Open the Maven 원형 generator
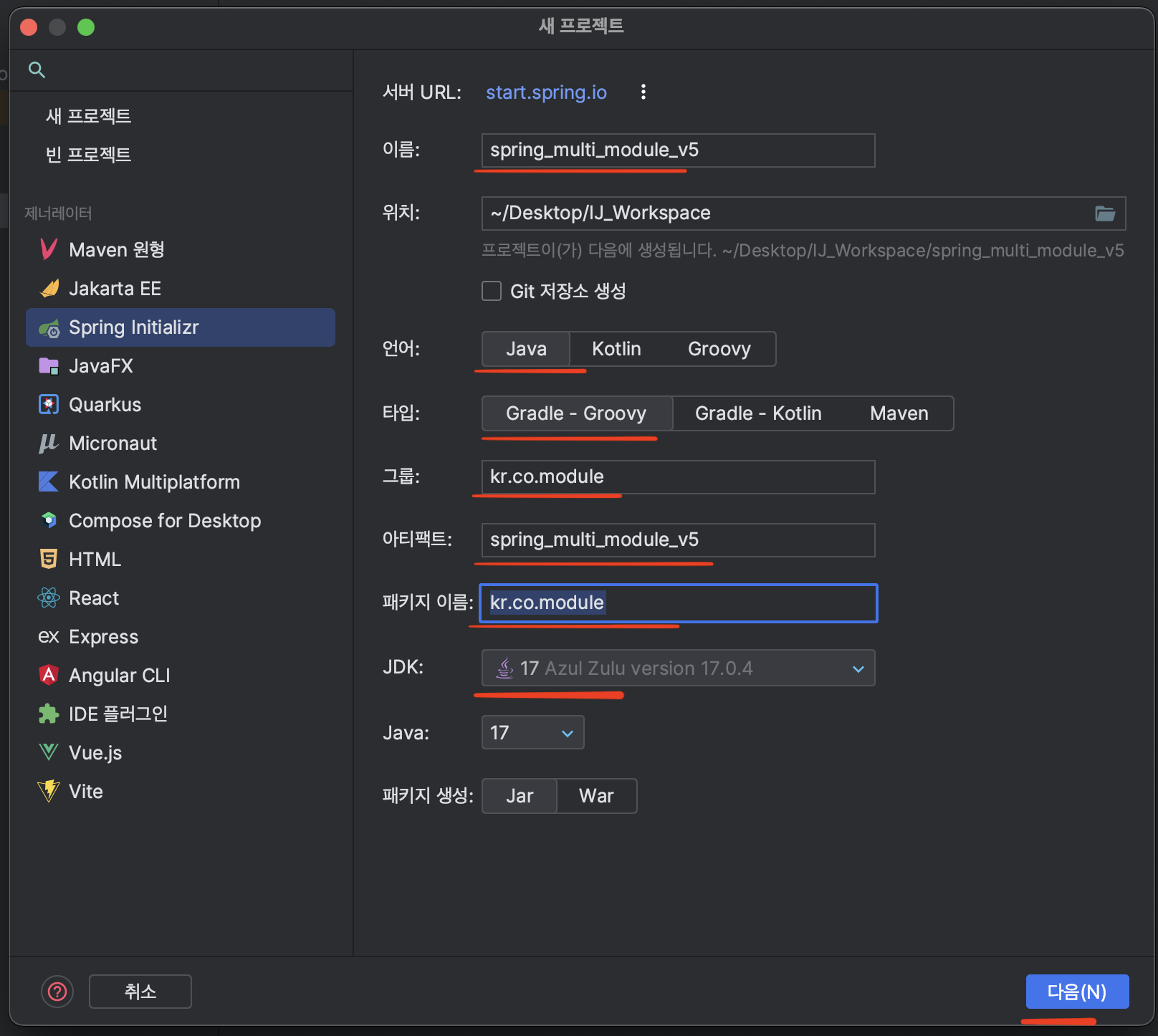Image resolution: width=1158 pixels, height=1036 pixels. click(x=117, y=249)
